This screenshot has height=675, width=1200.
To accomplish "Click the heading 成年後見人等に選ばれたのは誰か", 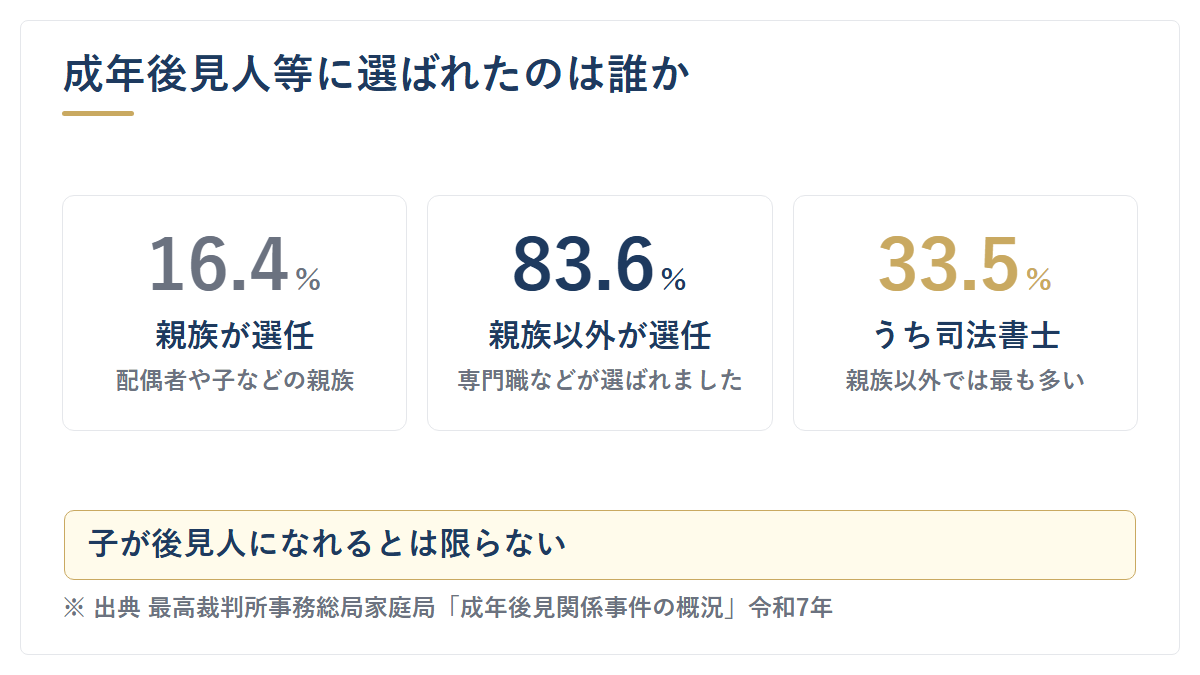I will (377, 76).
